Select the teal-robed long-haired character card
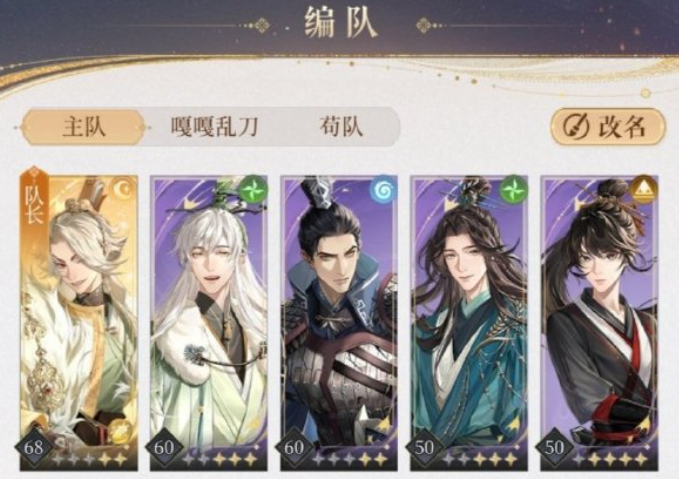This screenshot has height=479, width=679. pyautogui.click(x=469, y=323)
